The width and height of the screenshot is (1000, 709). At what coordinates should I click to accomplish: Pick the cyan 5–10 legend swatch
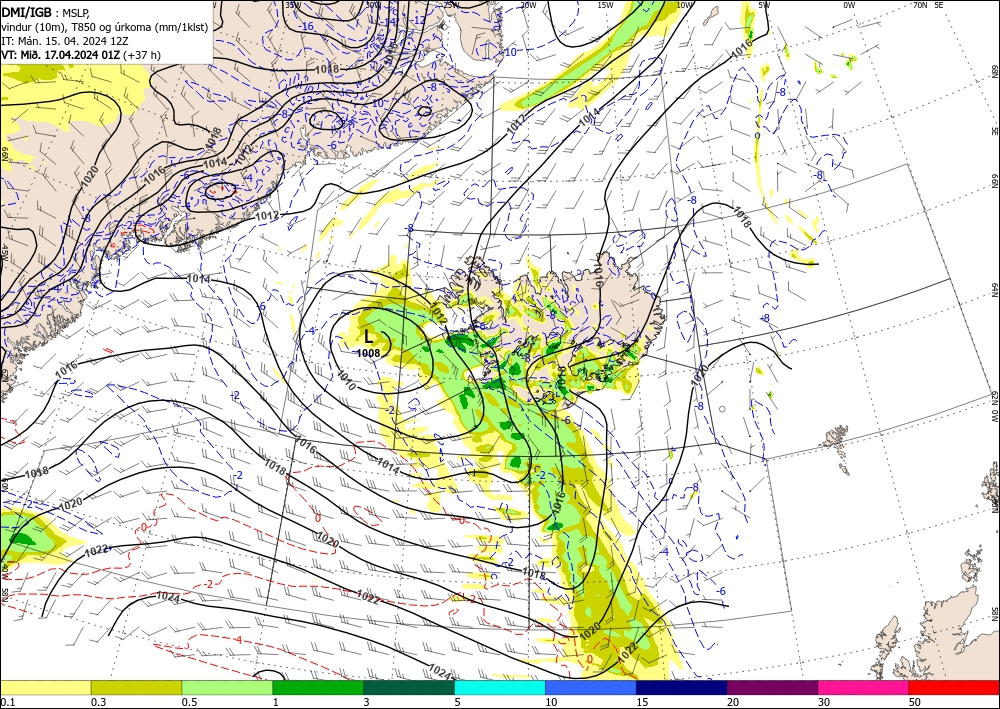[500, 687]
